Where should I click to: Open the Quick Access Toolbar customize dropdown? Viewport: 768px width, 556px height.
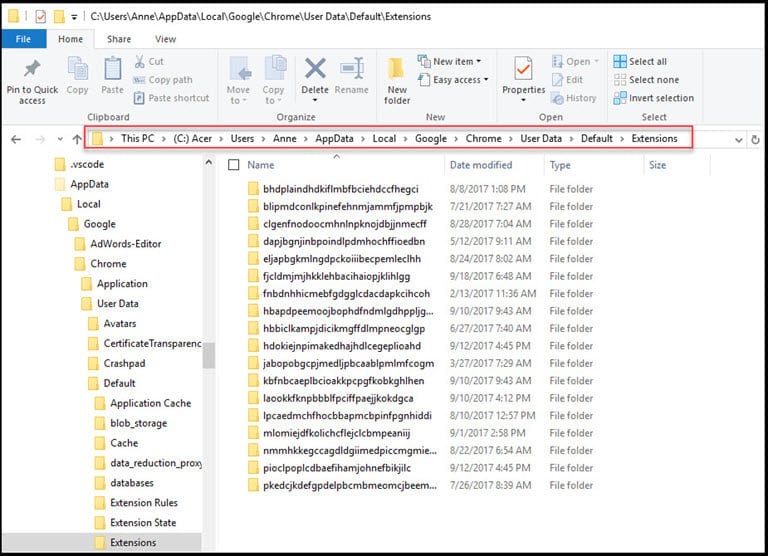coord(74,17)
